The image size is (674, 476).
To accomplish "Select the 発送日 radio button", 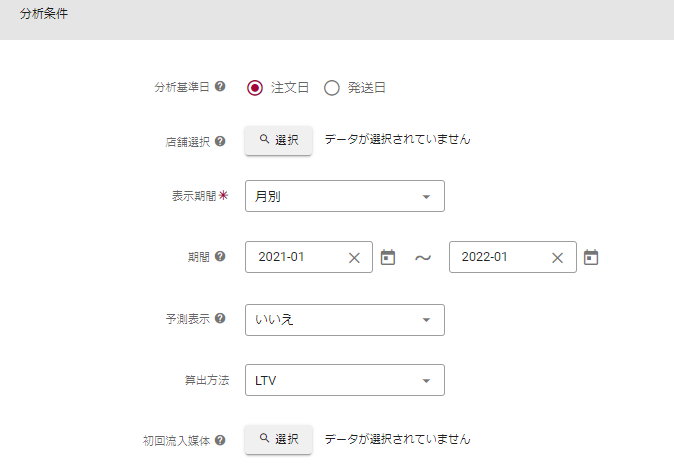I will click(x=332, y=87).
